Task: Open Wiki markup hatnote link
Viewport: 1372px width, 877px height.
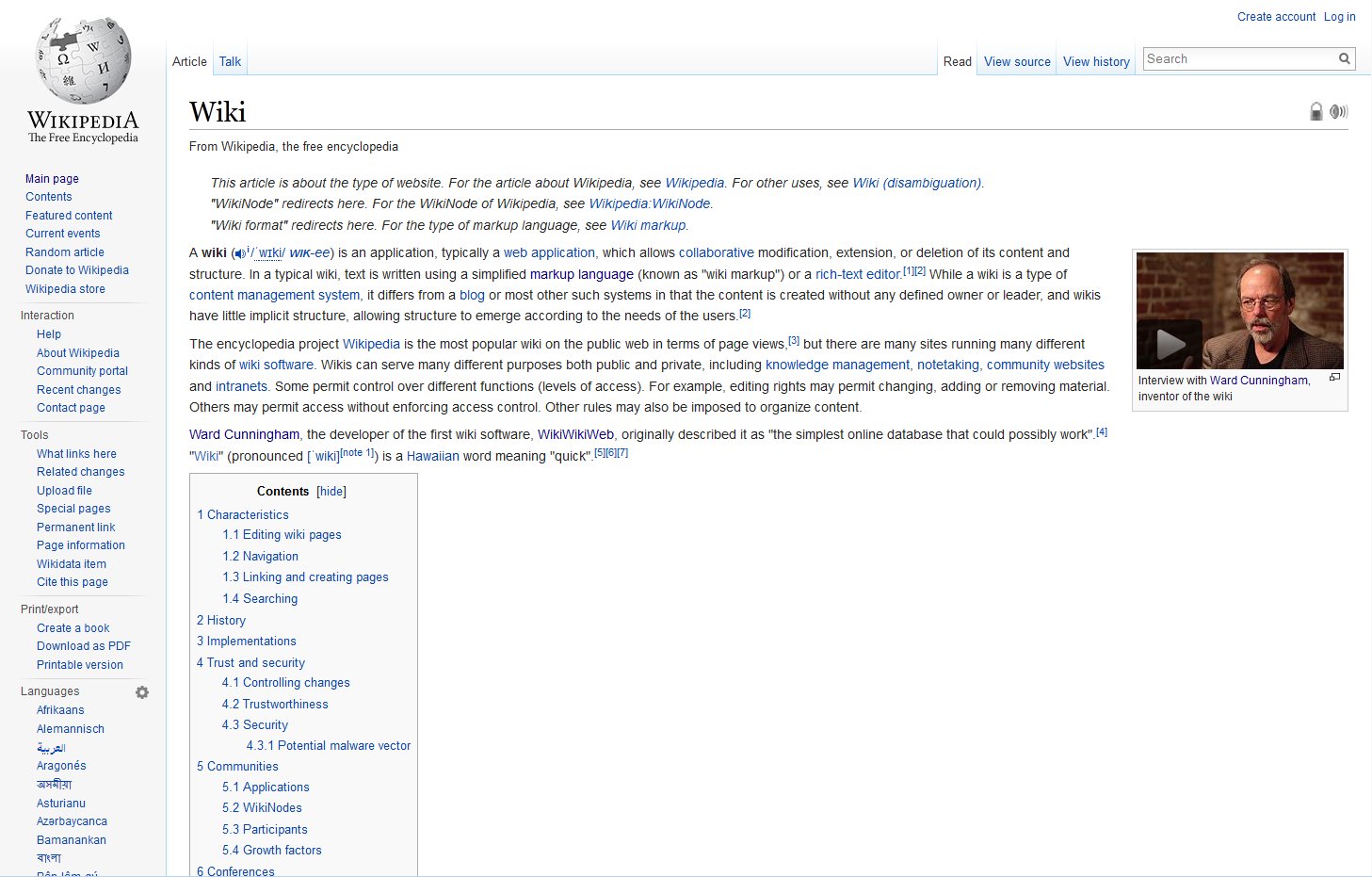Action: coord(648,226)
